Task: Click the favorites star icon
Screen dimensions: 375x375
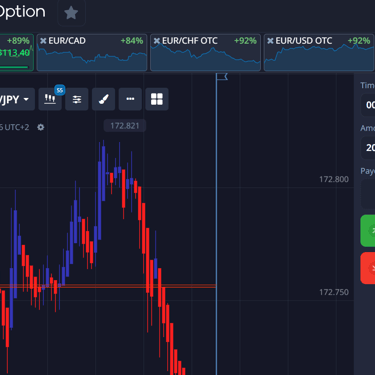Action: pyautogui.click(x=71, y=13)
